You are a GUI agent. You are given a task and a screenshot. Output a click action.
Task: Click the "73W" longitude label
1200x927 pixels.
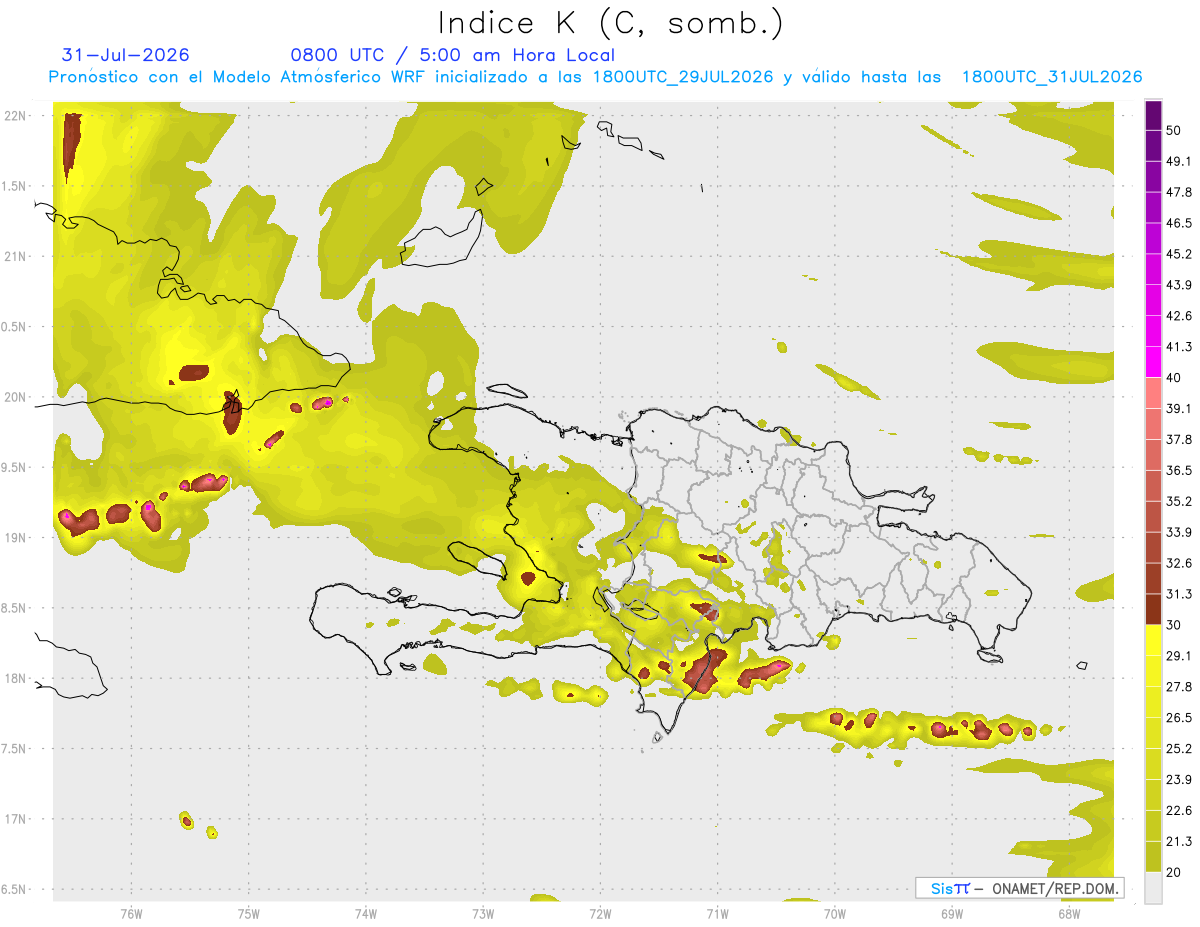483,914
